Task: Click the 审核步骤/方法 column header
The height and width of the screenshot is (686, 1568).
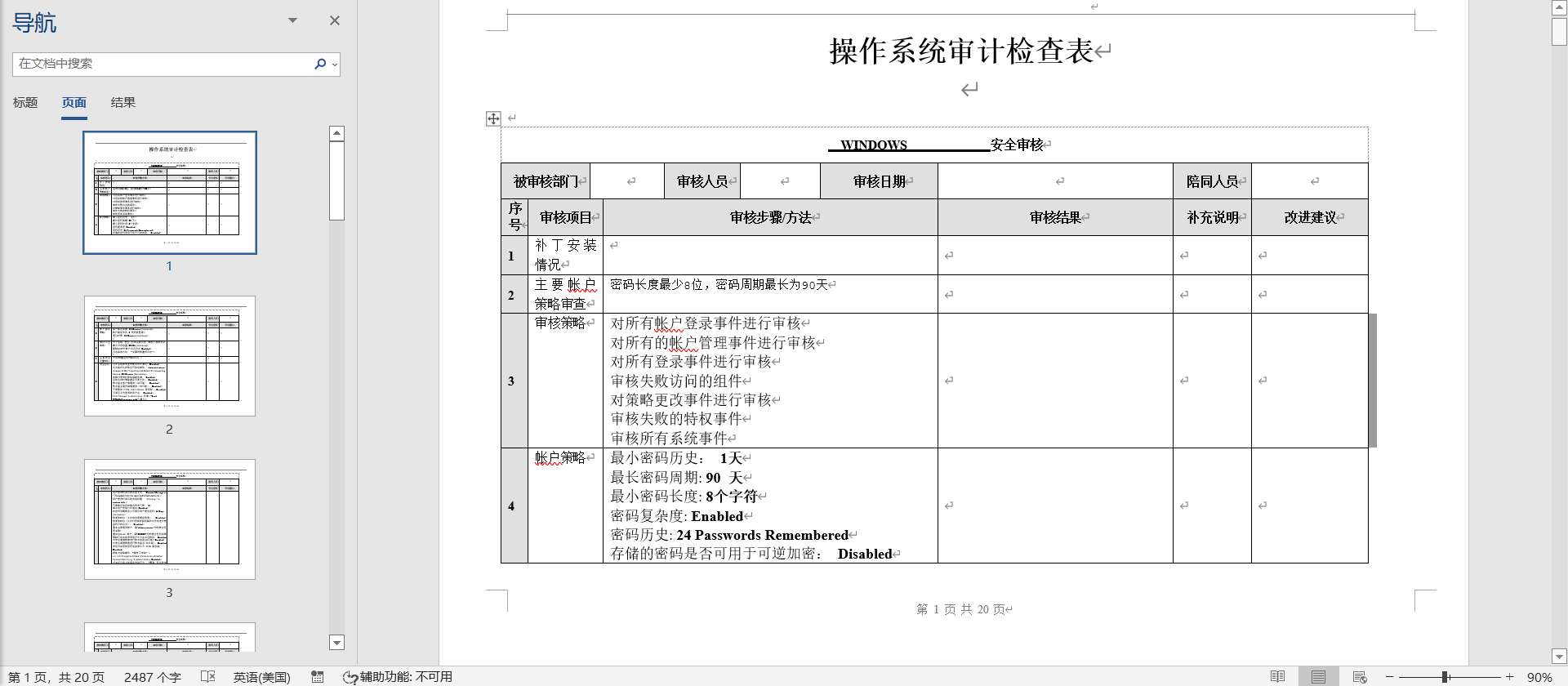Action: click(x=770, y=217)
